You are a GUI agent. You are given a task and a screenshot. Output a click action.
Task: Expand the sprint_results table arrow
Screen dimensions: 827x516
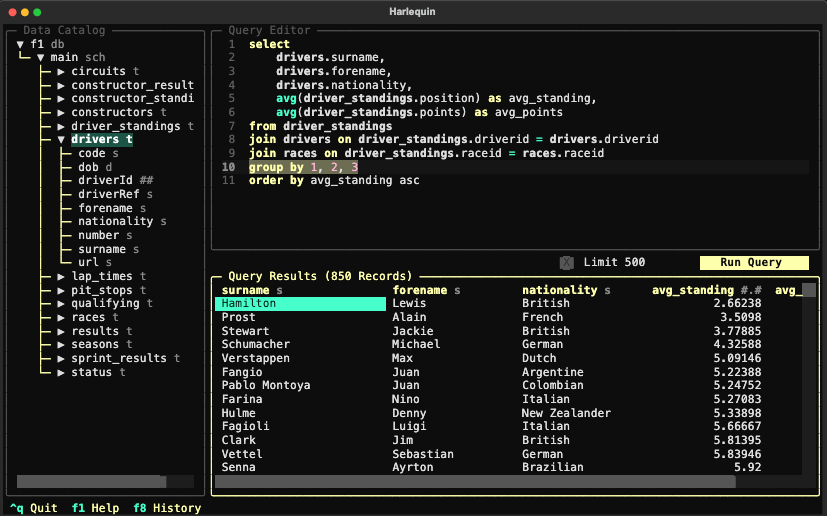[61, 358]
